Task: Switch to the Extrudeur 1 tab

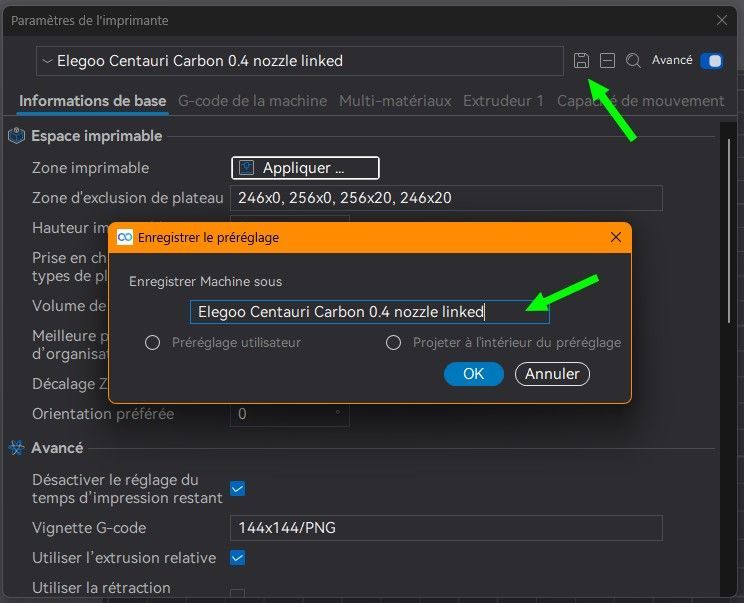Action: click(x=503, y=101)
